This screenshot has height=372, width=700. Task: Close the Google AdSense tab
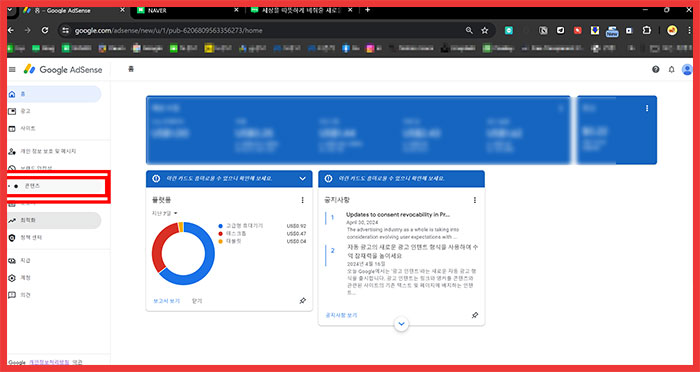coord(122,10)
